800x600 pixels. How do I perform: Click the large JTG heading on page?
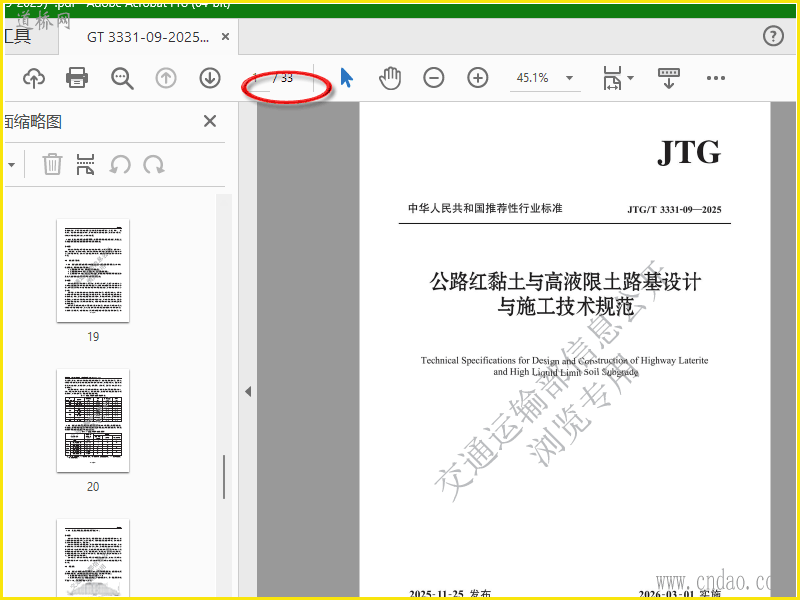pos(689,152)
